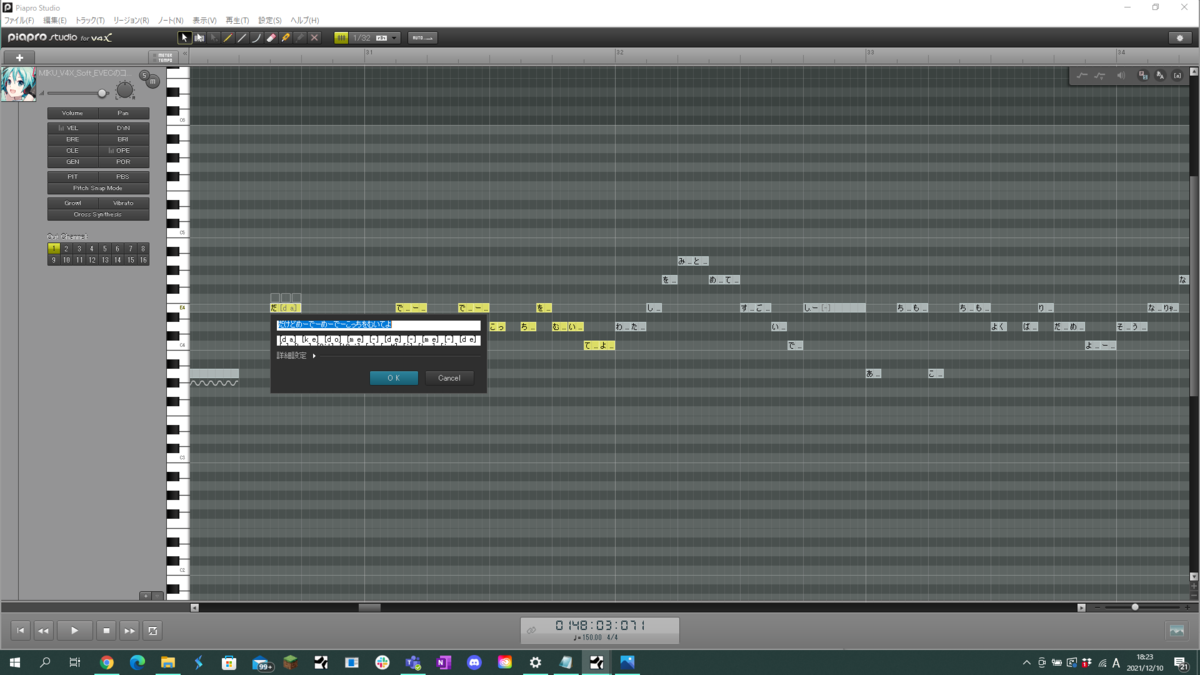Open the 1/32 quantize dropdown
Image resolution: width=1200 pixels, height=675 pixels.
pyautogui.click(x=374, y=38)
